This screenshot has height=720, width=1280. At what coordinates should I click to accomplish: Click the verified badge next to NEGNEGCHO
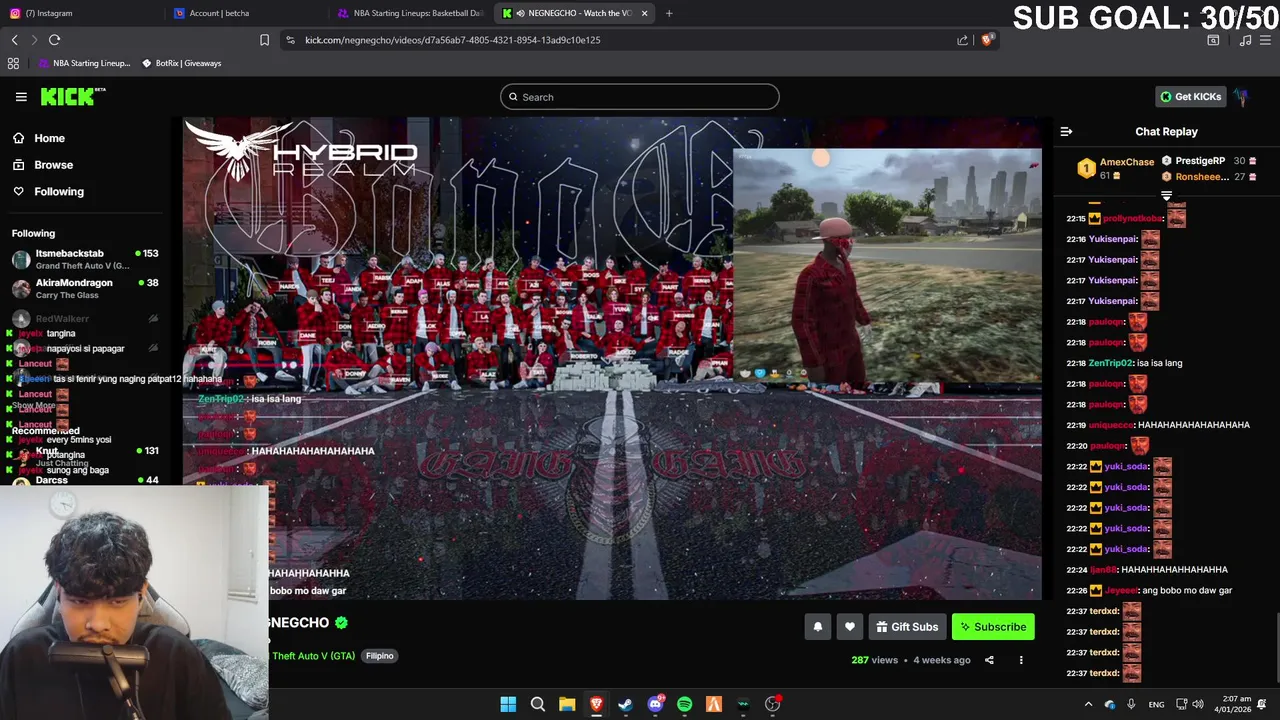click(x=341, y=622)
